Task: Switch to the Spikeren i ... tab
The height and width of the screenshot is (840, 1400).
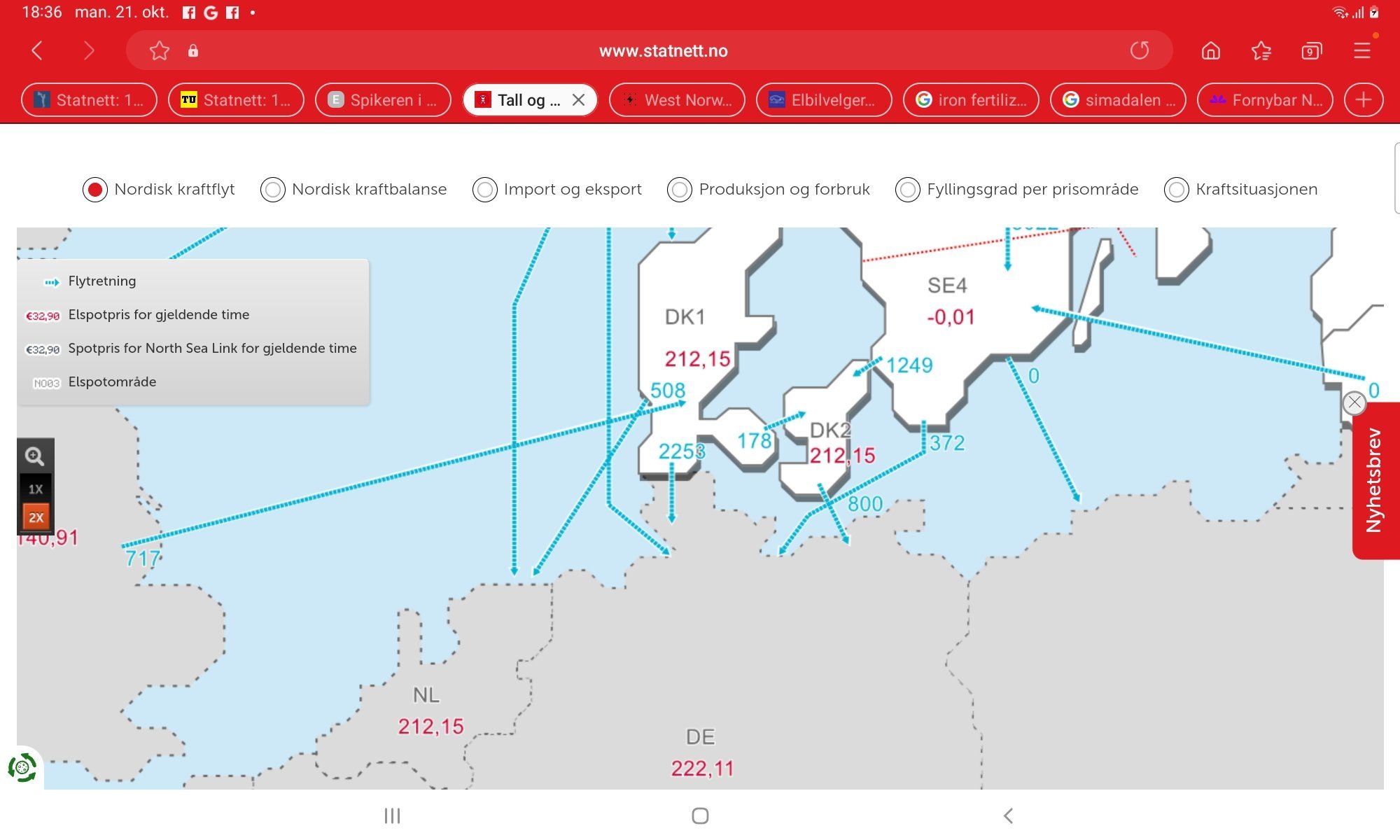Action: [x=383, y=100]
